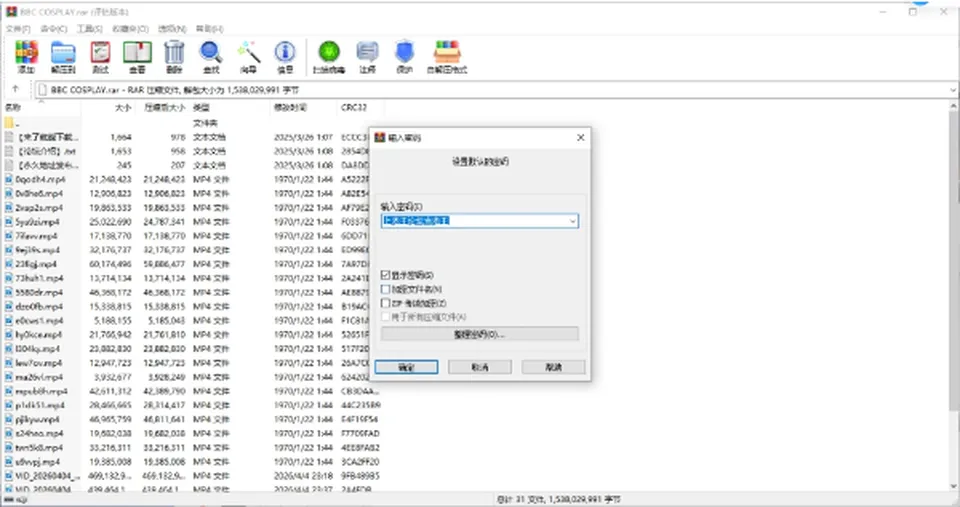The height and width of the screenshot is (507, 960).
Task: Select the parent folder ".." icon
Action: (9, 123)
